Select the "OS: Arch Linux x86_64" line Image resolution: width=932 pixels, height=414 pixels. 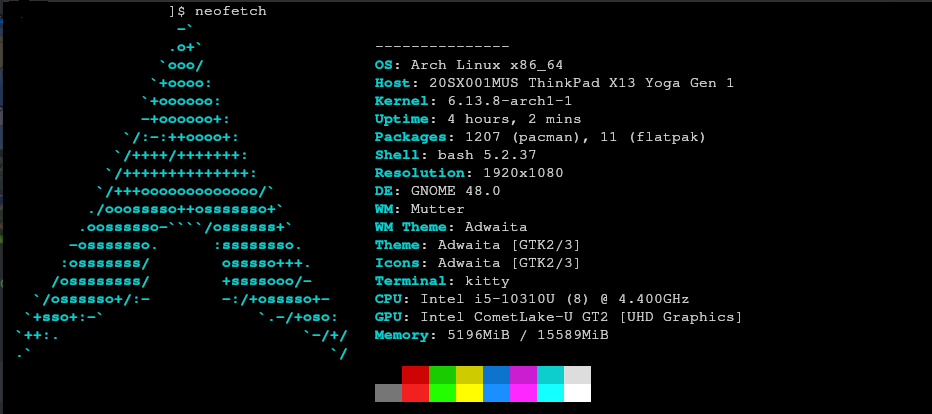tap(469, 65)
